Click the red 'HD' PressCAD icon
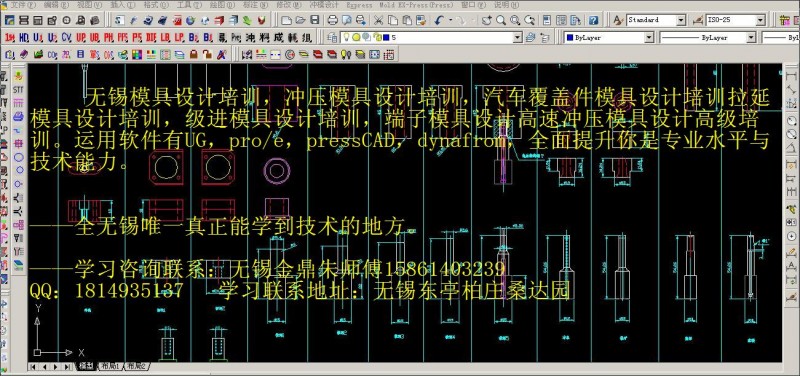This screenshot has width=800, height=376. click(x=24, y=37)
